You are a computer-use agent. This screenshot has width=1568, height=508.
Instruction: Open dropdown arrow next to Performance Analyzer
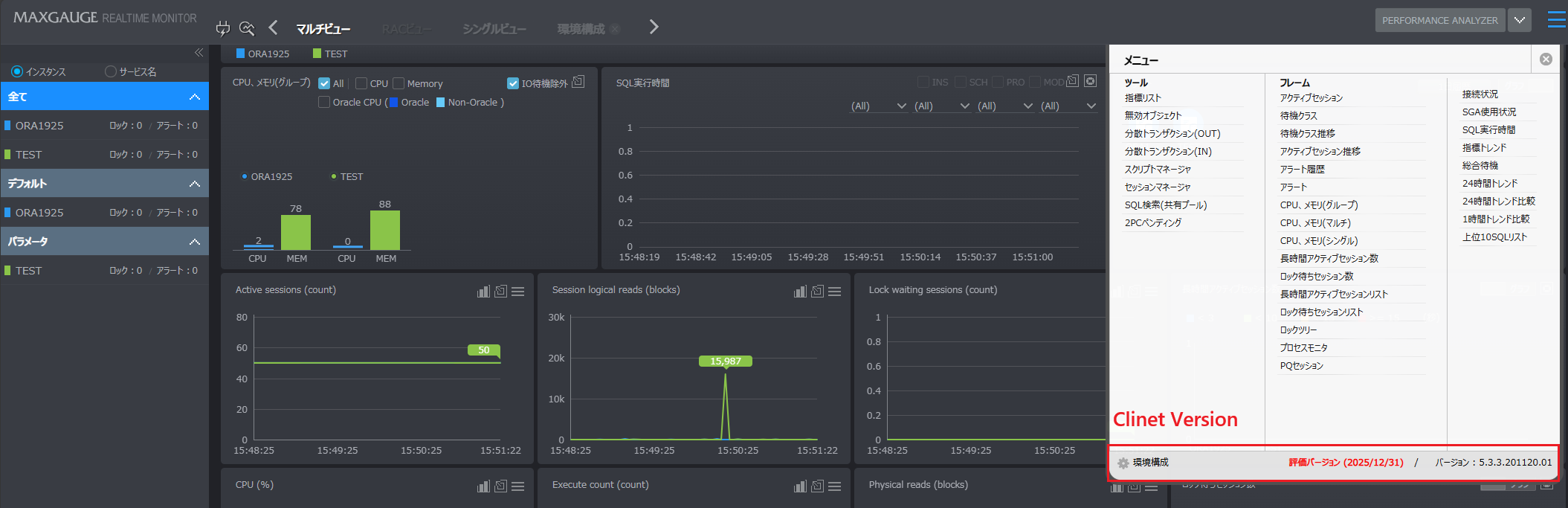[x=1519, y=20]
